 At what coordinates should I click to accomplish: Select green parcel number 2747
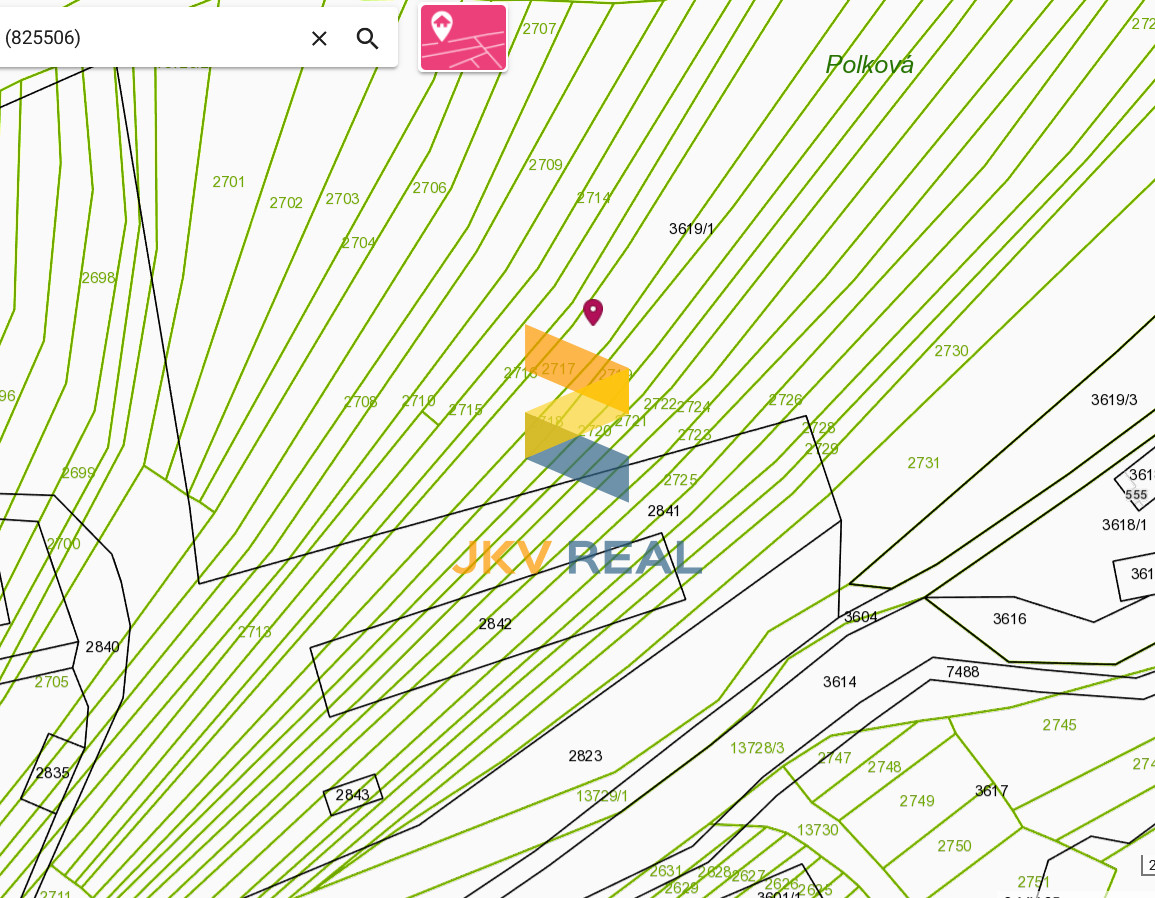point(835,758)
